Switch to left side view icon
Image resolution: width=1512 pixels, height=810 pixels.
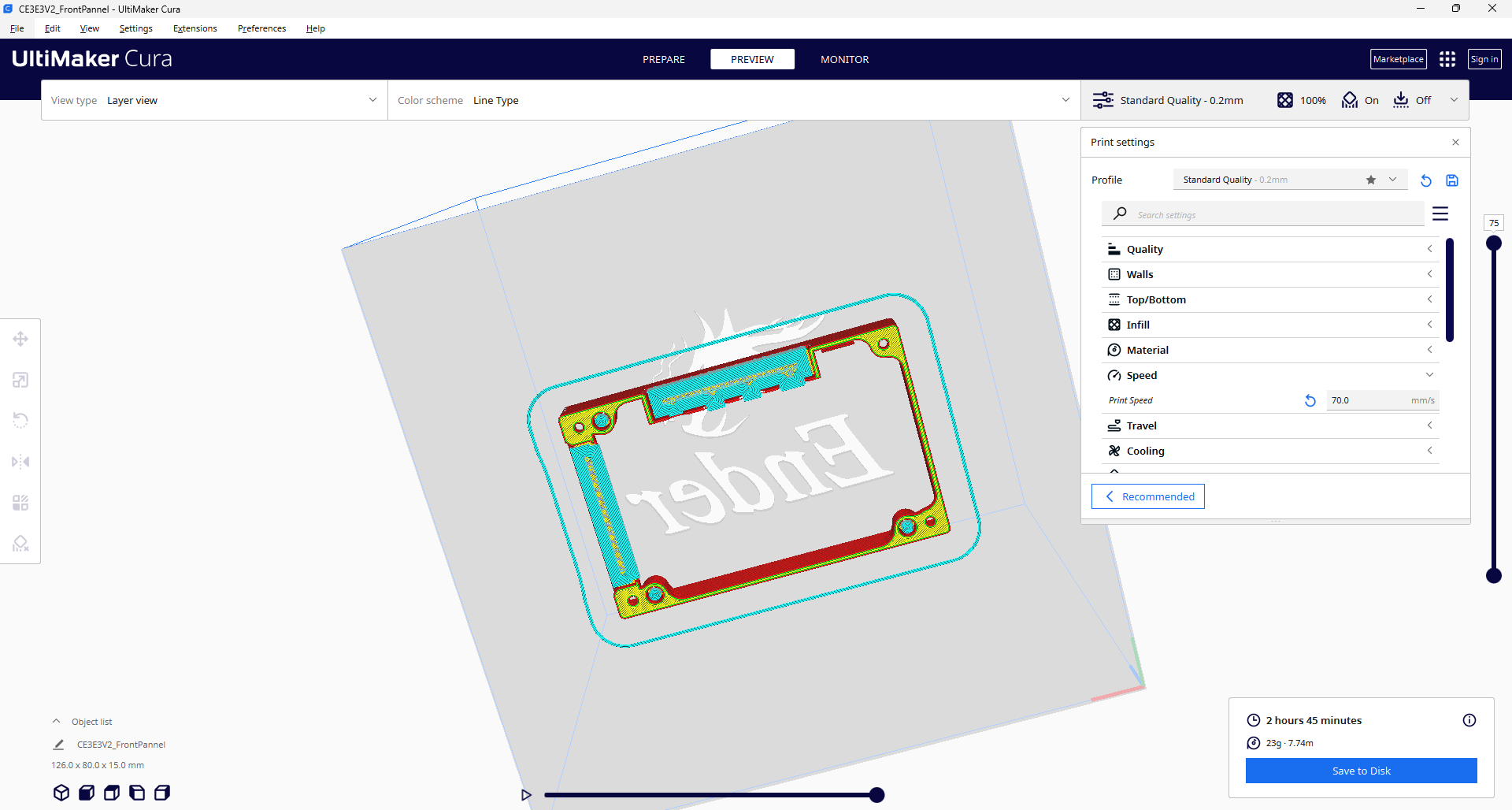137,793
